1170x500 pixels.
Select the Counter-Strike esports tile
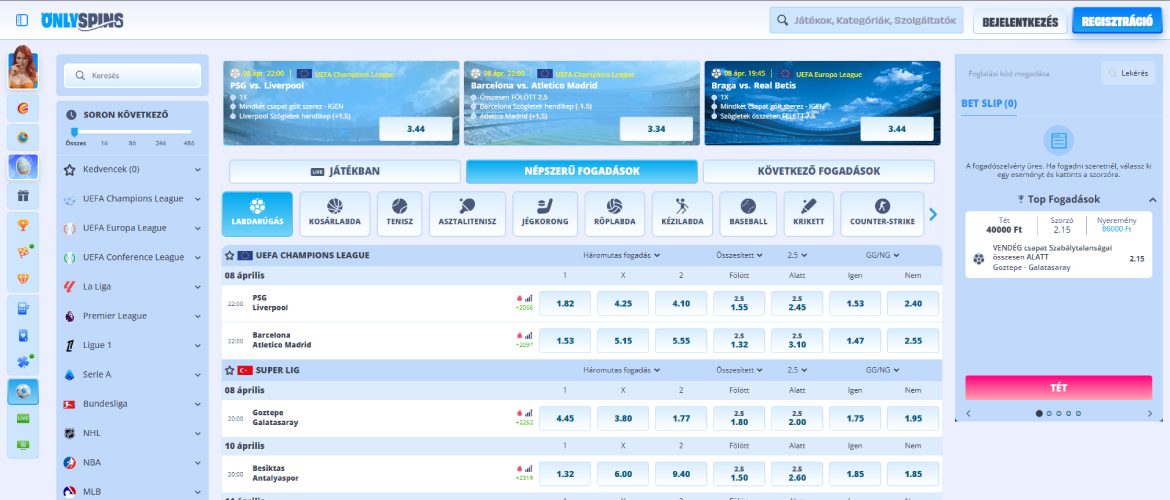tap(882, 213)
